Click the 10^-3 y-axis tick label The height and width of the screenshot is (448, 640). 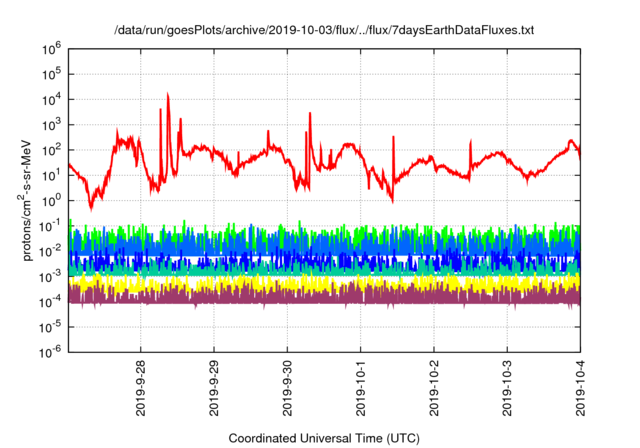(x=50, y=276)
